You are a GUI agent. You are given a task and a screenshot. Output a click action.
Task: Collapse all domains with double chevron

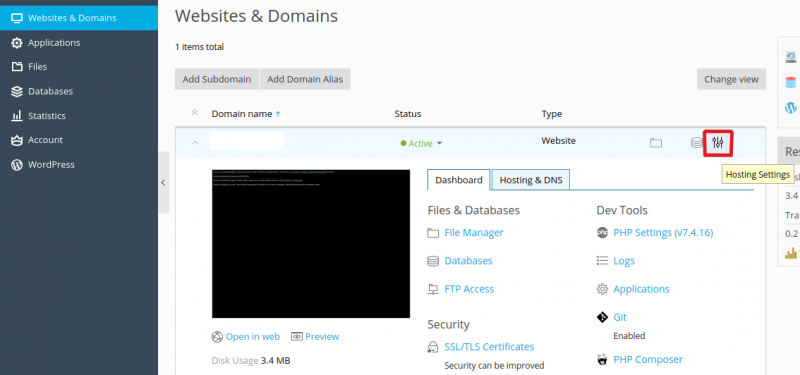(194, 113)
